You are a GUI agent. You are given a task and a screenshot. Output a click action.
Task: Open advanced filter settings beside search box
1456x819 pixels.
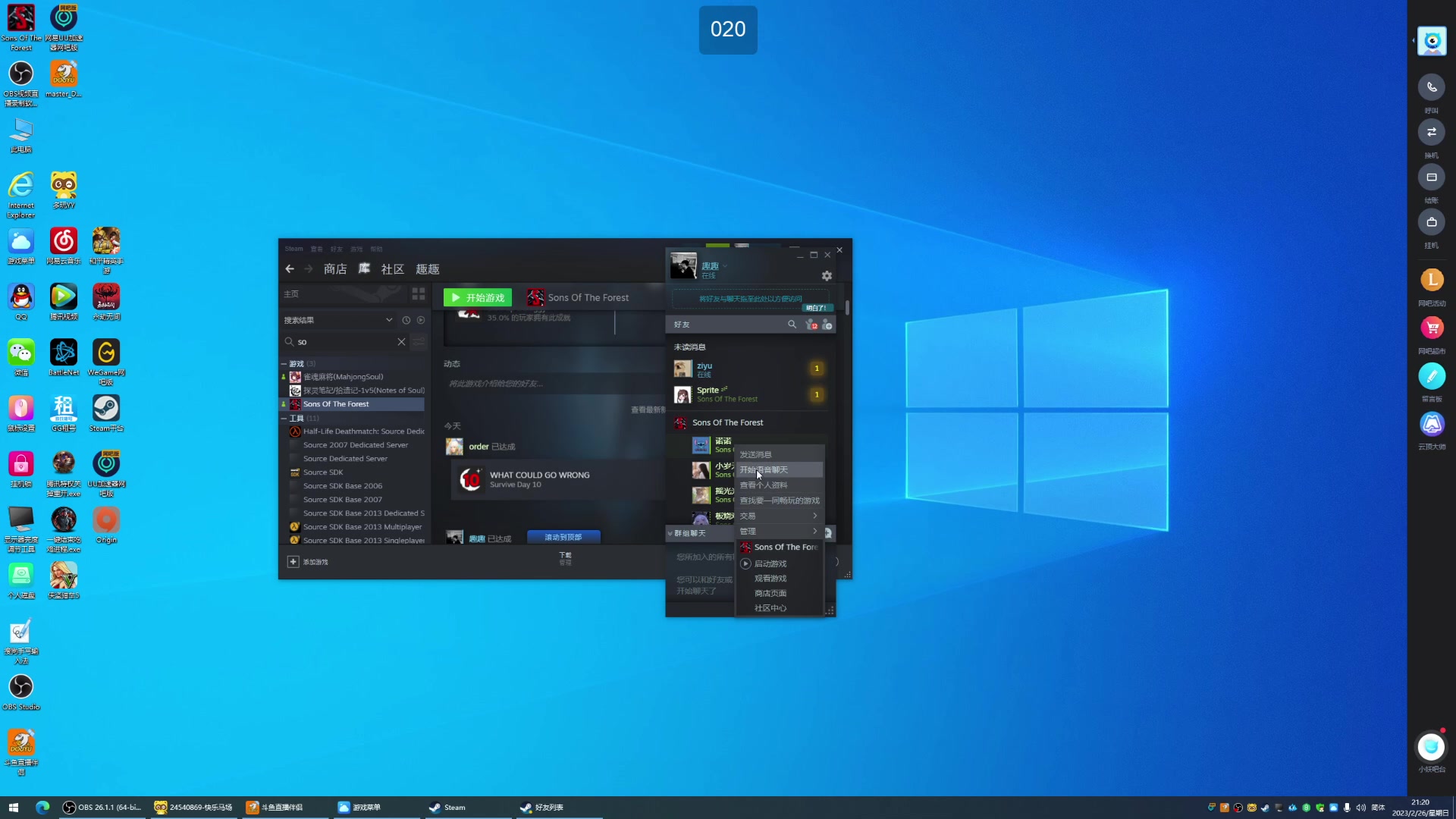pyautogui.click(x=419, y=342)
